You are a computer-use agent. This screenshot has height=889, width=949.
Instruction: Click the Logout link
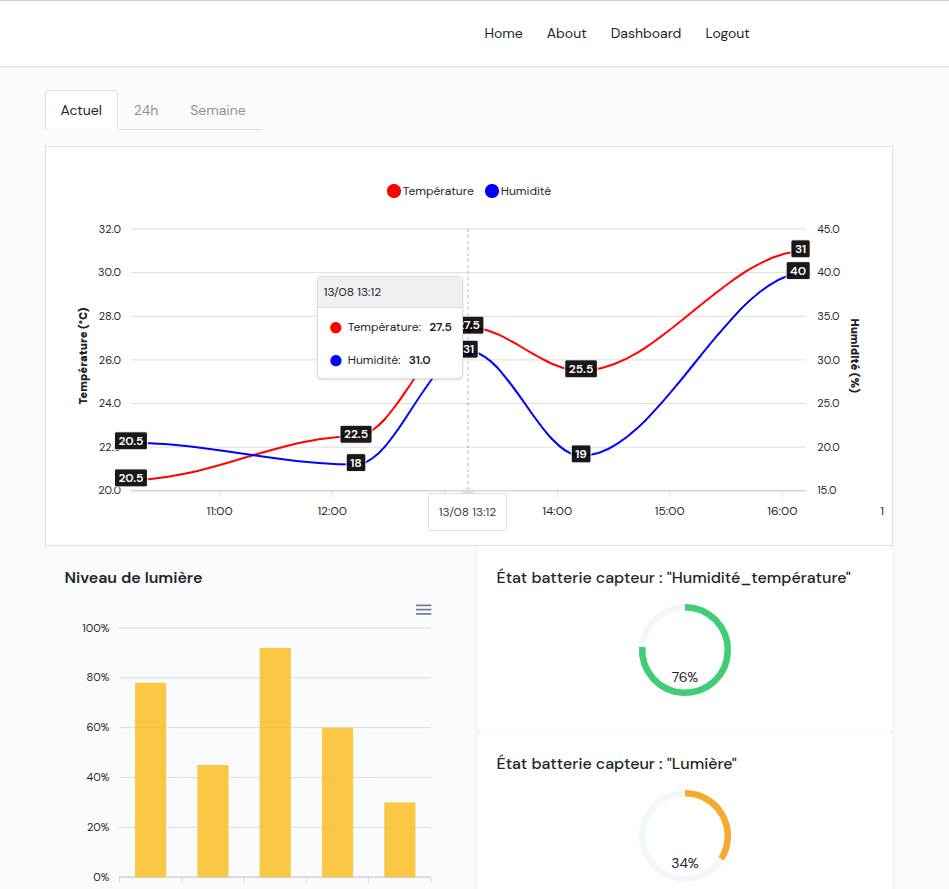(727, 33)
